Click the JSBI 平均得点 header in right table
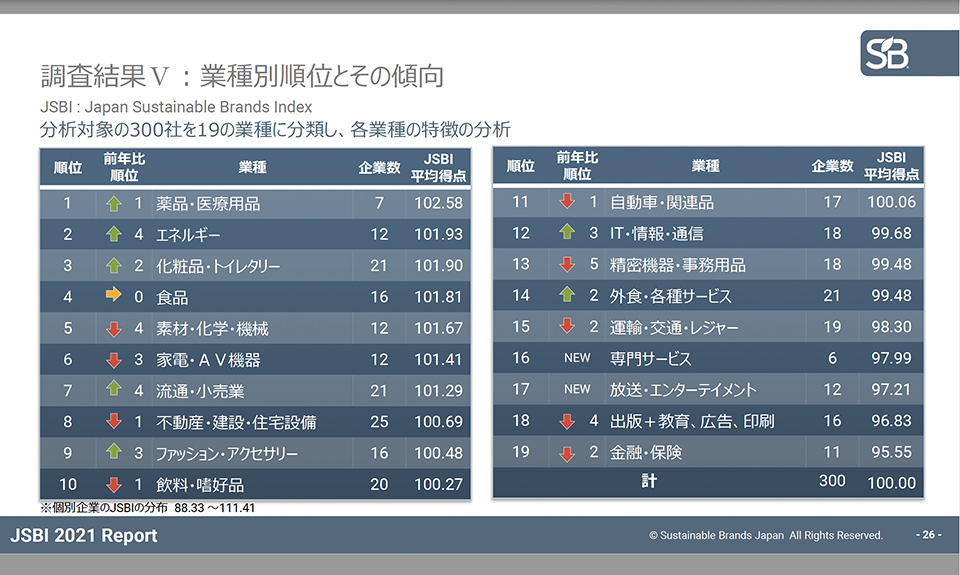960x575 pixels. 890,166
